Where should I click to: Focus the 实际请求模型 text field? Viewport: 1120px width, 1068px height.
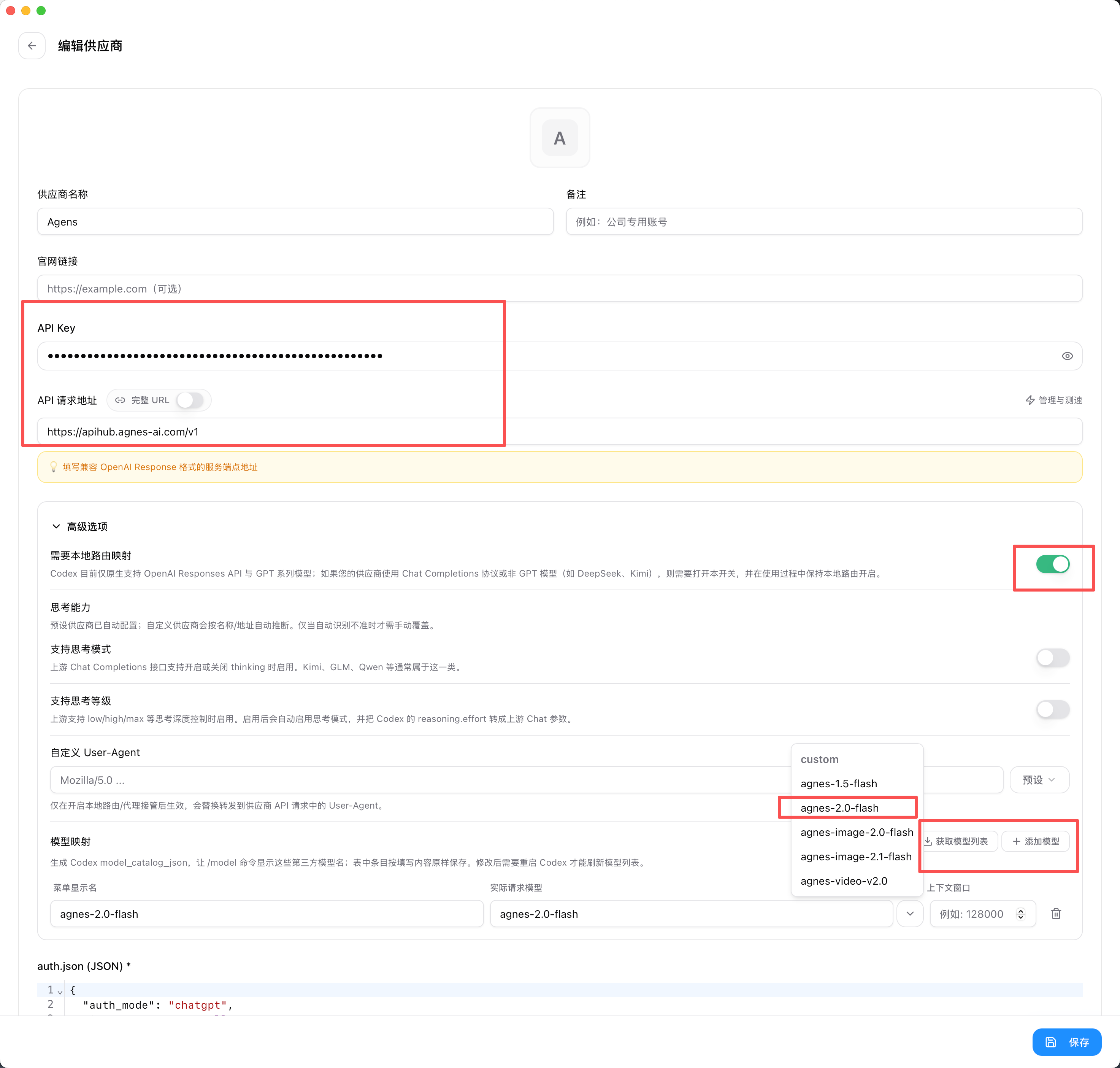click(692, 914)
